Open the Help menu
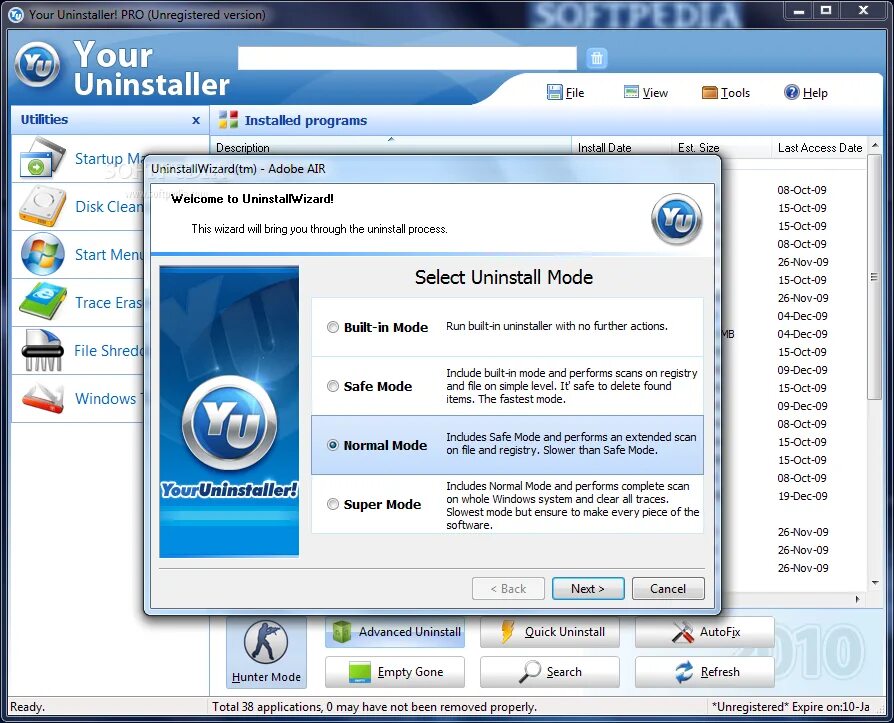This screenshot has width=894, height=723. [806, 92]
